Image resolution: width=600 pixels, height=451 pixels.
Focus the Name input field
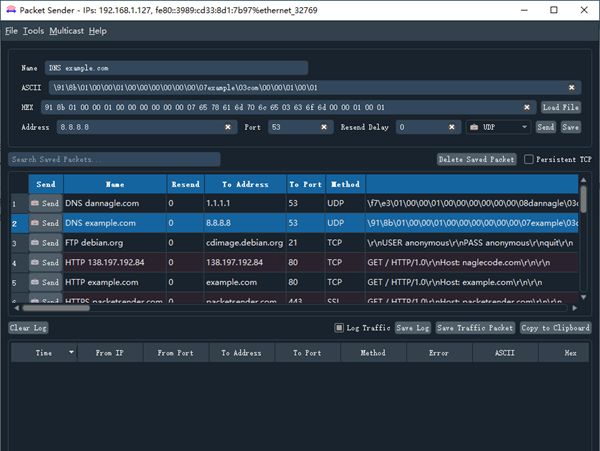pos(176,68)
